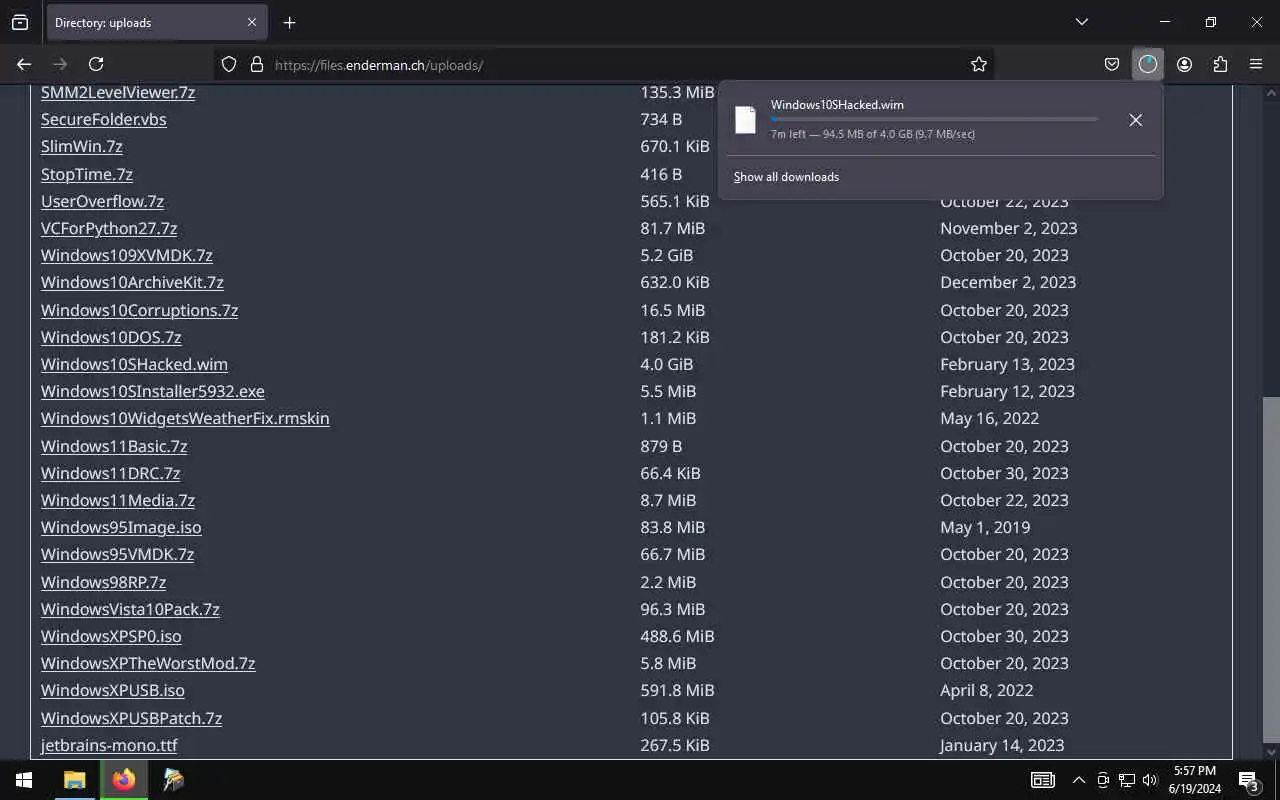The height and width of the screenshot is (800, 1280).
Task: View site security padlock information
Action: [x=257, y=64]
